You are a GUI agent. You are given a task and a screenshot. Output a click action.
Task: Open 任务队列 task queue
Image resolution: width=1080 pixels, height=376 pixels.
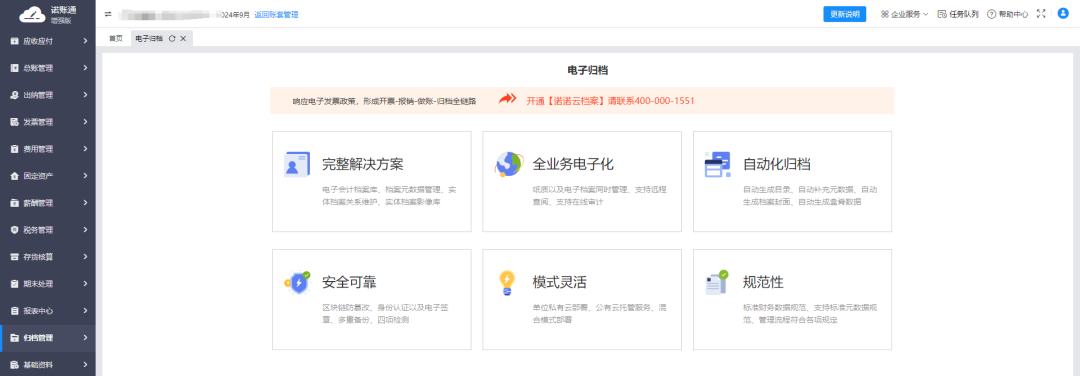[x=958, y=14]
